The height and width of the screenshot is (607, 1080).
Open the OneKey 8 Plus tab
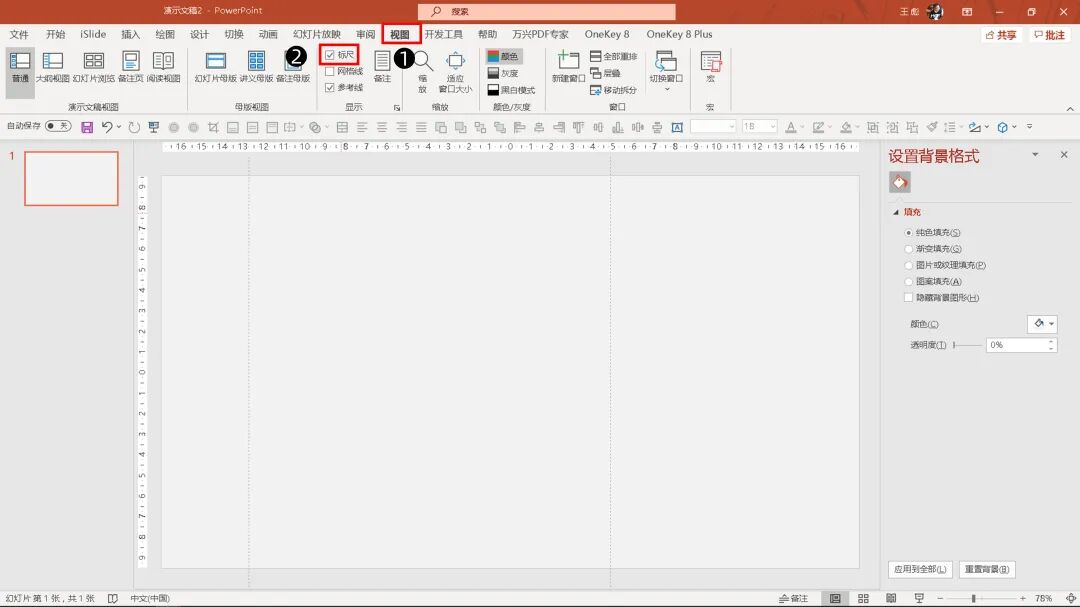coord(679,34)
